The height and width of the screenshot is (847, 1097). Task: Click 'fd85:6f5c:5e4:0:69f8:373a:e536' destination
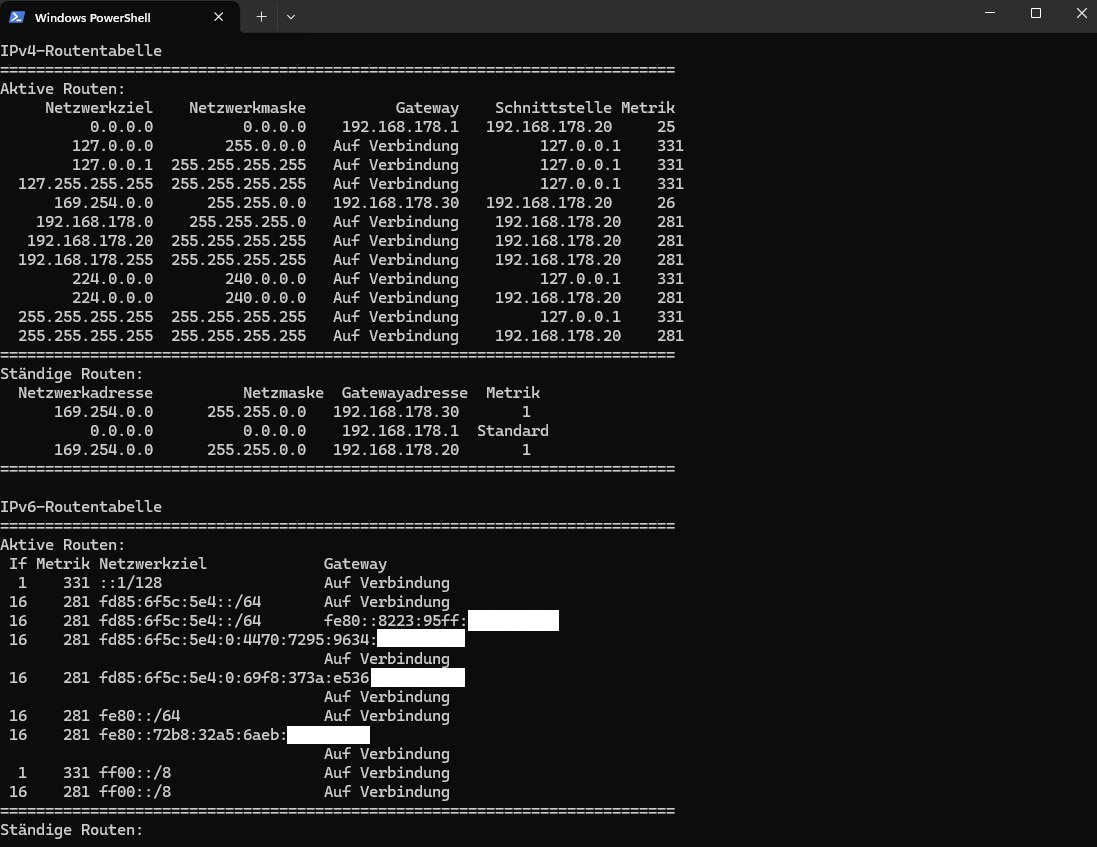(x=234, y=678)
